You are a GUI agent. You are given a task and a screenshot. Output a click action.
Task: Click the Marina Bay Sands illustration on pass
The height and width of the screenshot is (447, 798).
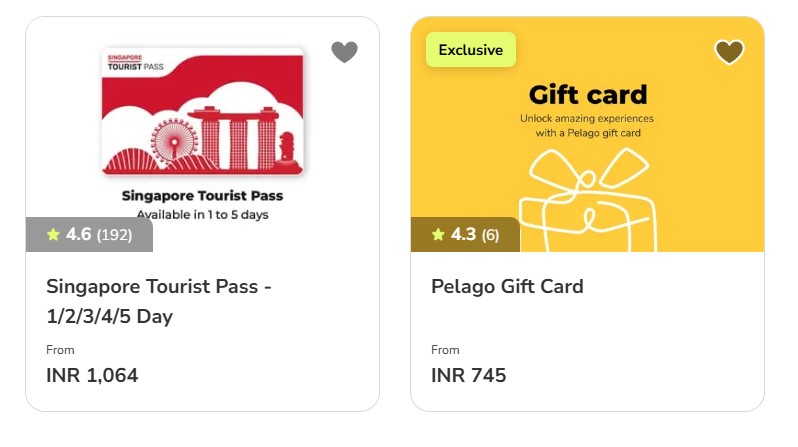(234, 138)
